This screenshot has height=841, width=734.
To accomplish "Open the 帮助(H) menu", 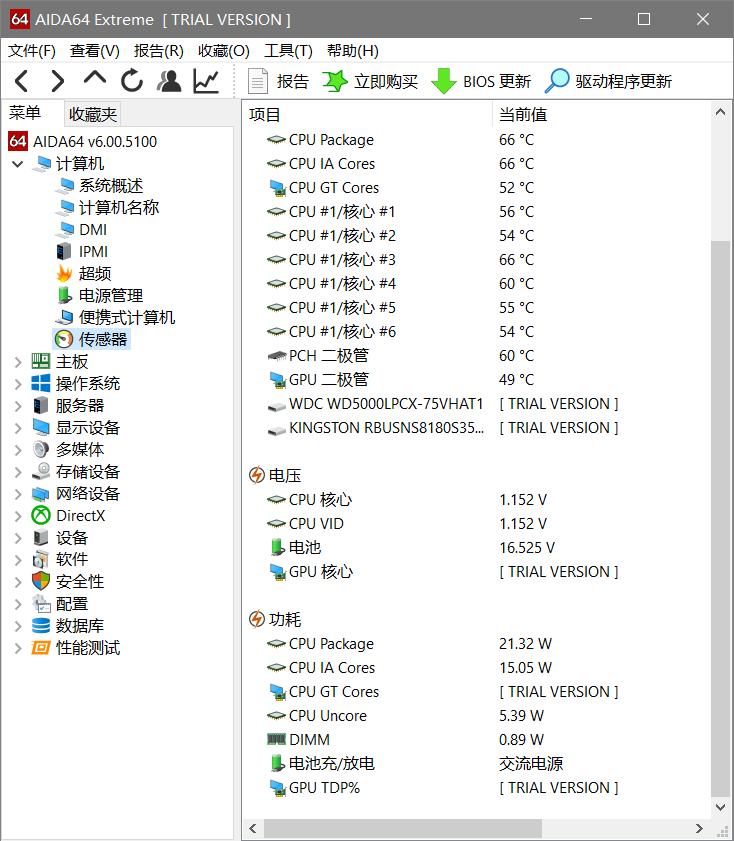I will (352, 51).
